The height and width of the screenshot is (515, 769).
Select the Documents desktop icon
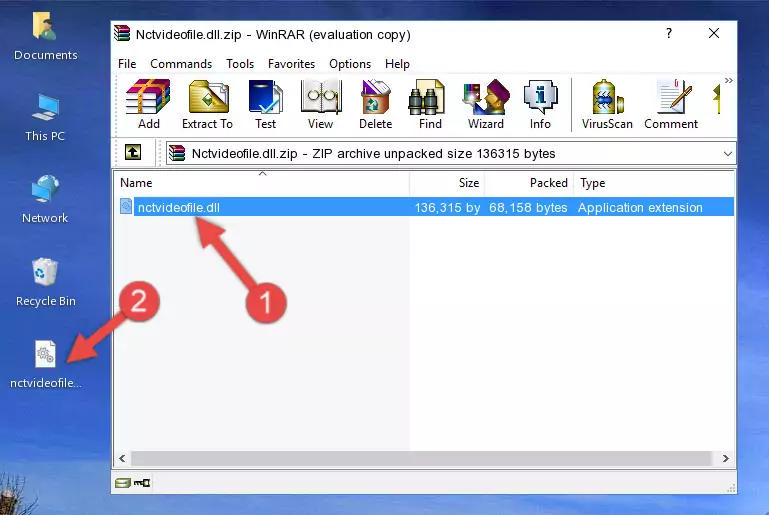(x=46, y=37)
